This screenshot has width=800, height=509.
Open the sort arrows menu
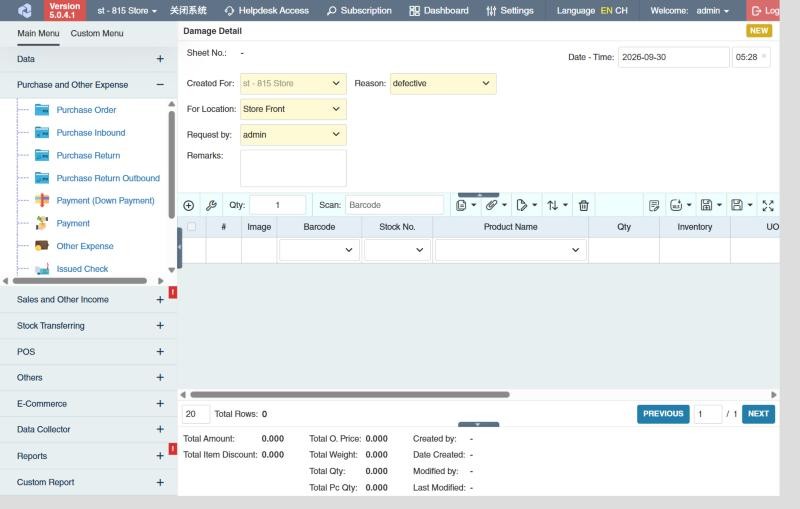coord(557,205)
